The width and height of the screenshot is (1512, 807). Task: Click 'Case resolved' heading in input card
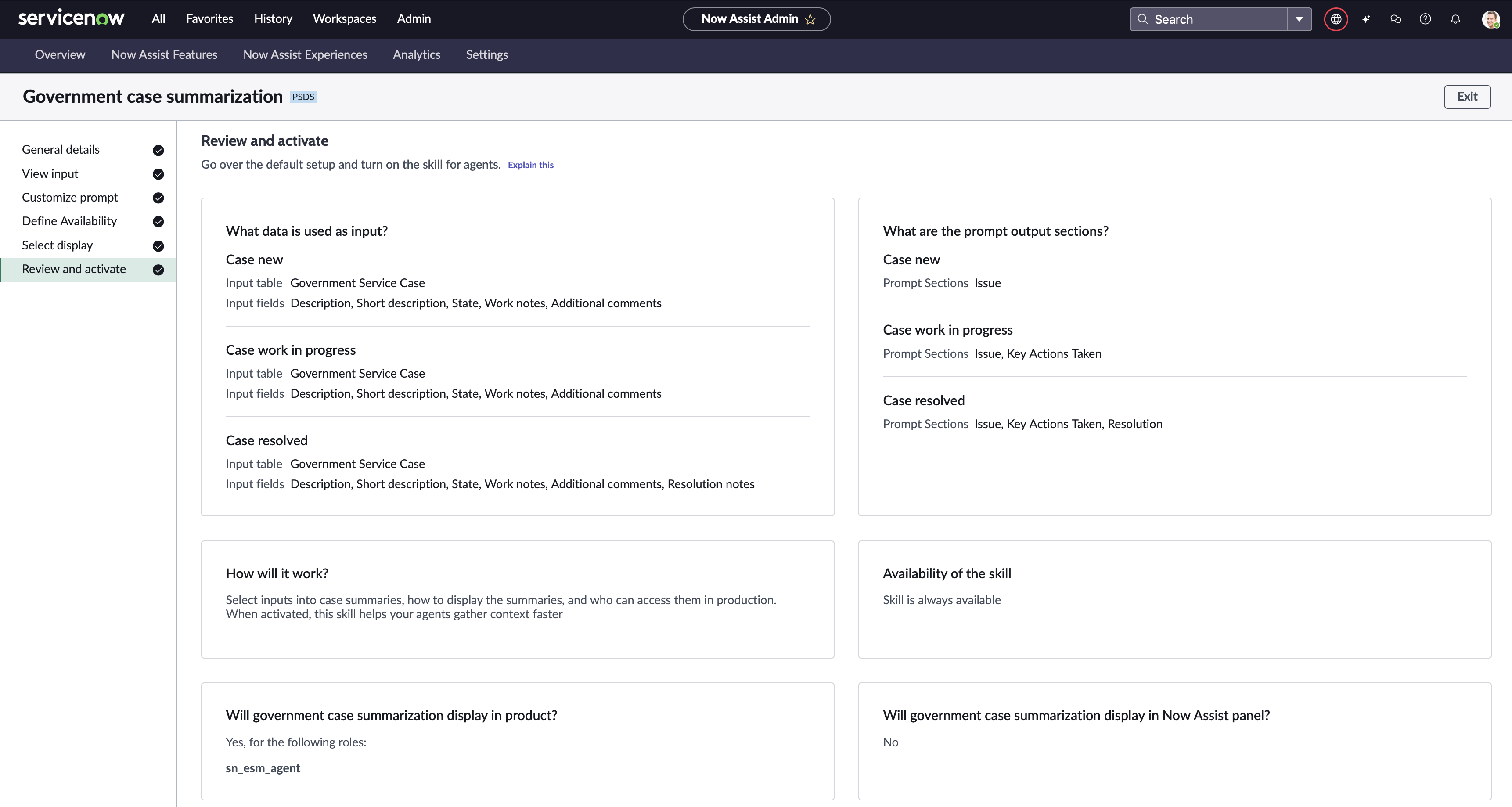266,441
